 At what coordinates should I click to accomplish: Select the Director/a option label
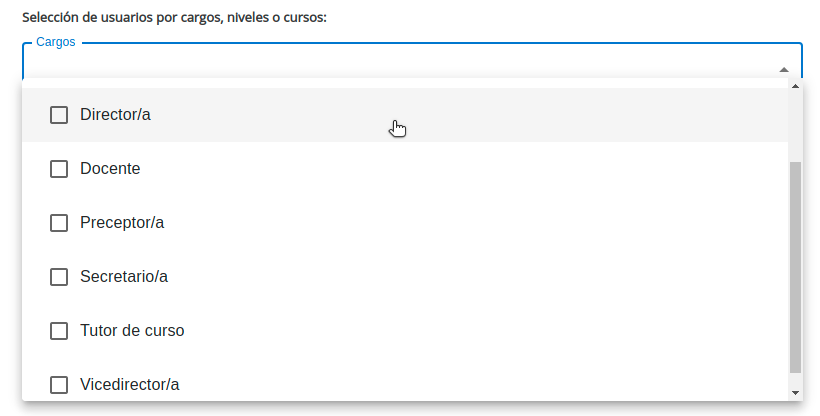click(115, 115)
